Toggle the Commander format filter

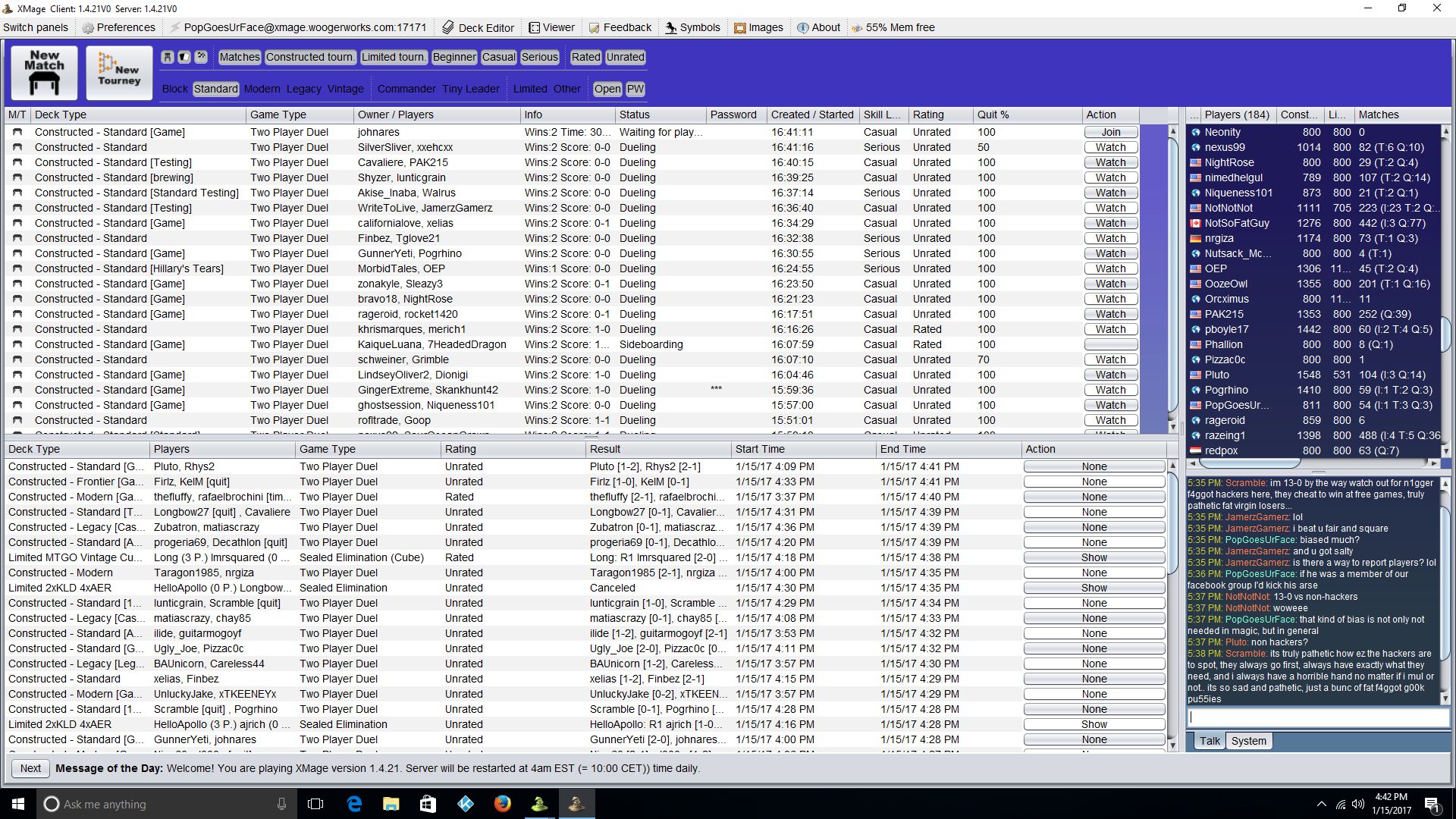(406, 89)
